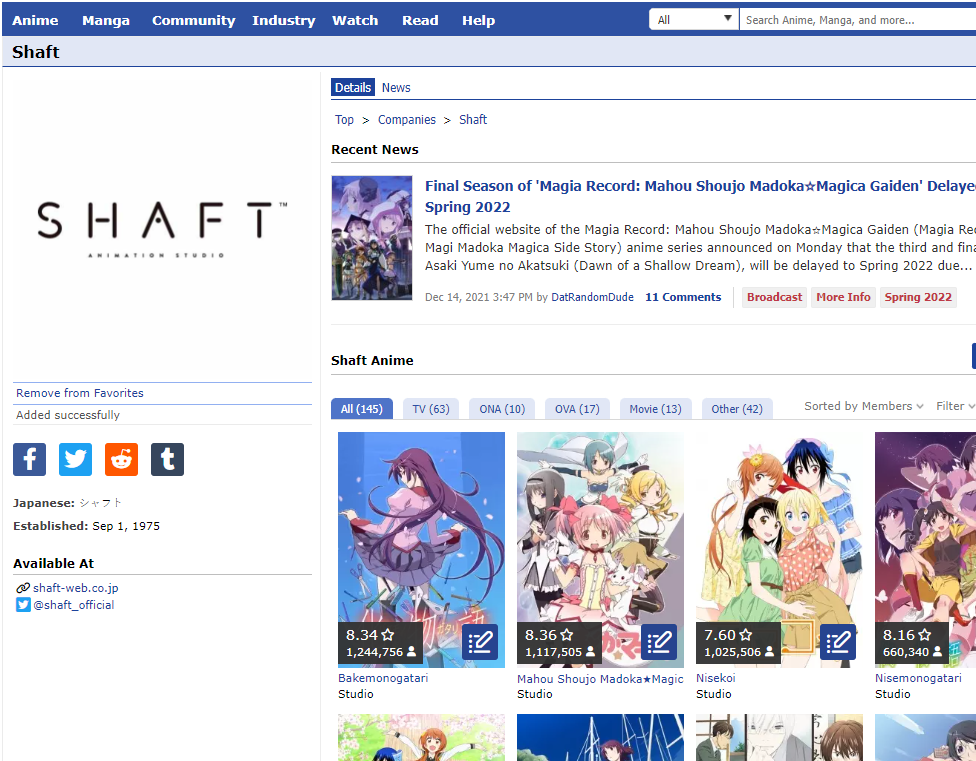The image size is (976, 761).
Task: Open Magia Record final season news headline
Action: 700,196
